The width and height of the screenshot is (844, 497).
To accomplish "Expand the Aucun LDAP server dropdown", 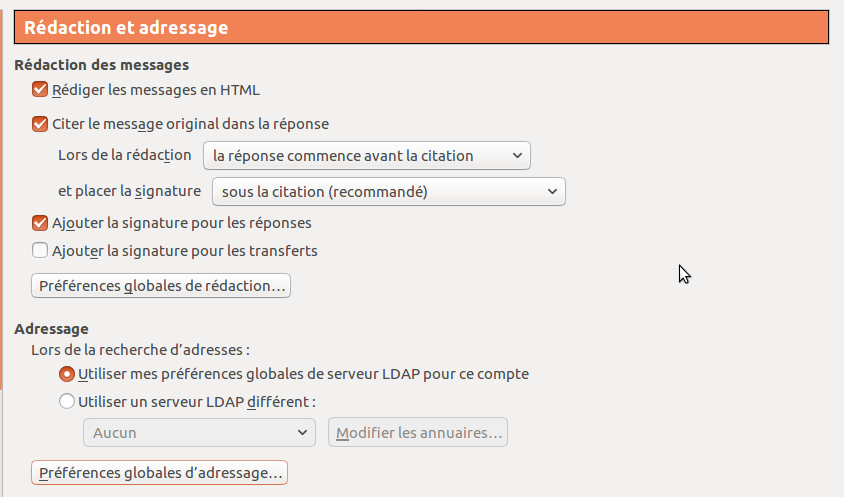I will [198, 432].
